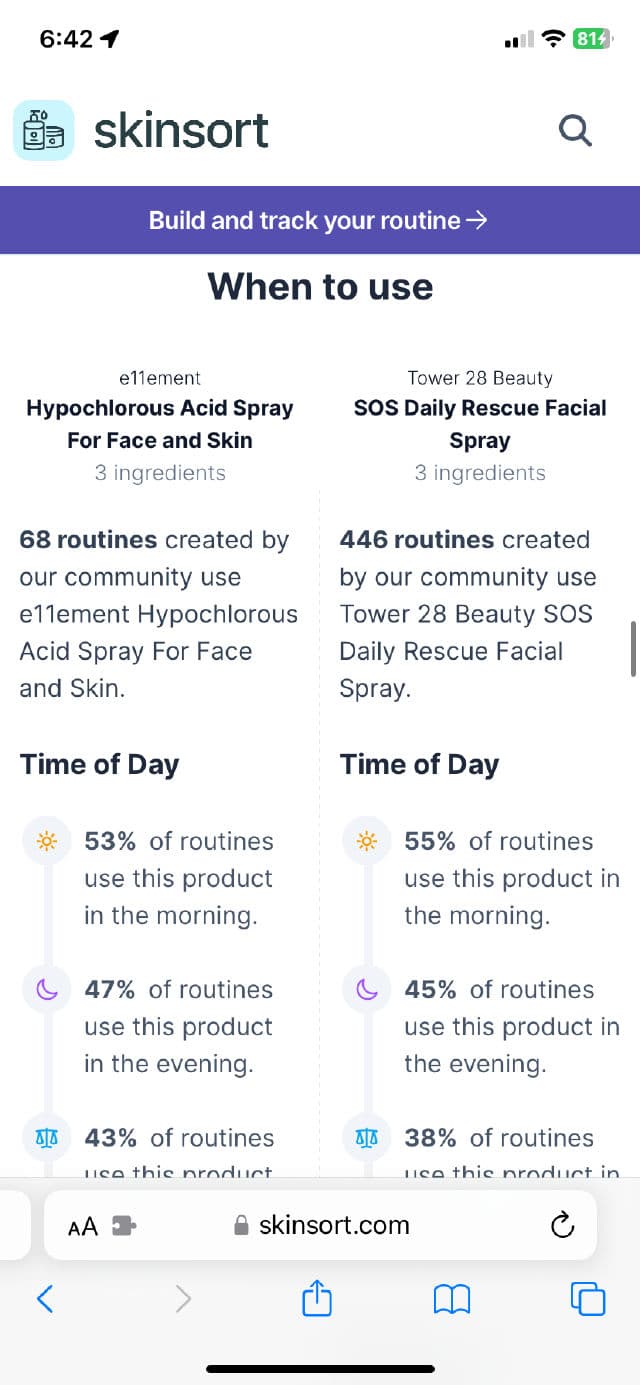Tap the extensions puzzle piece icon
This screenshot has height=1385, width=640.
124,1226
